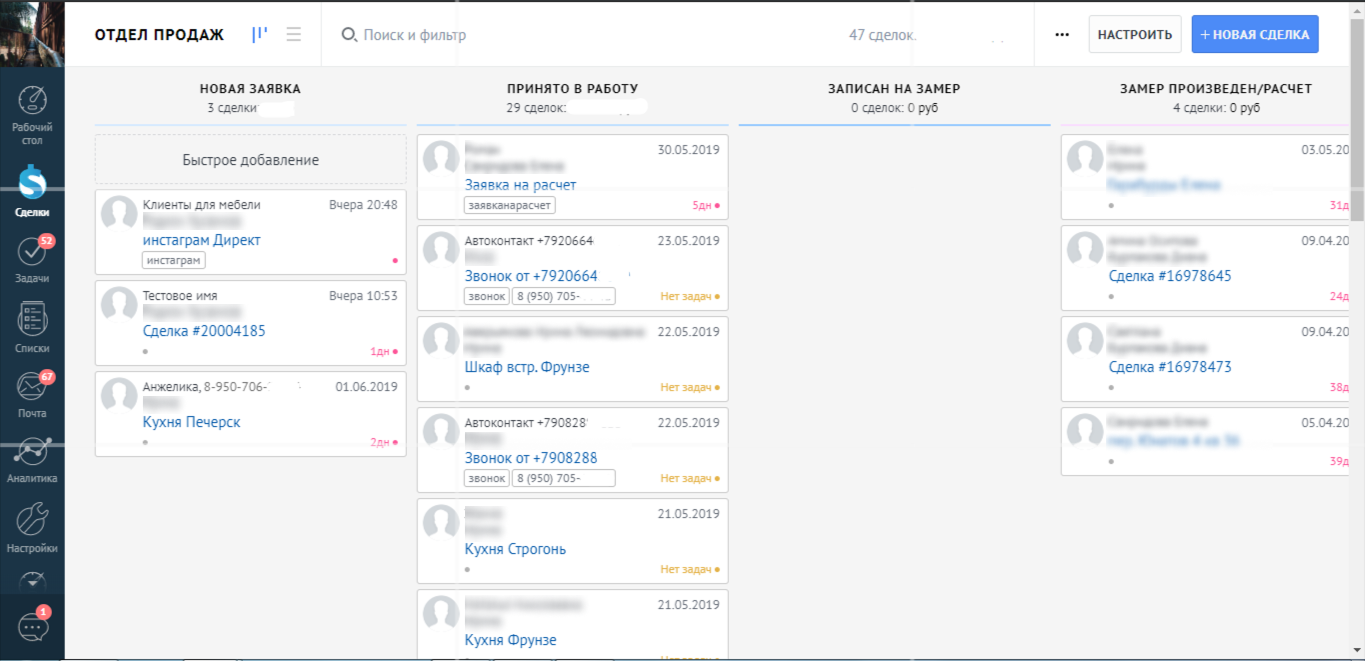Screen dimensions: 1365x661
Task: Open chat bubble with notification badge
Action: (32, 627)
